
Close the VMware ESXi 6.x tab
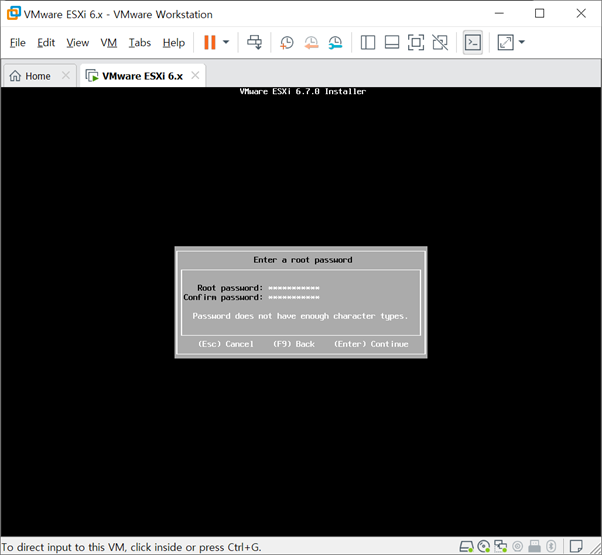tap(195, 75)
